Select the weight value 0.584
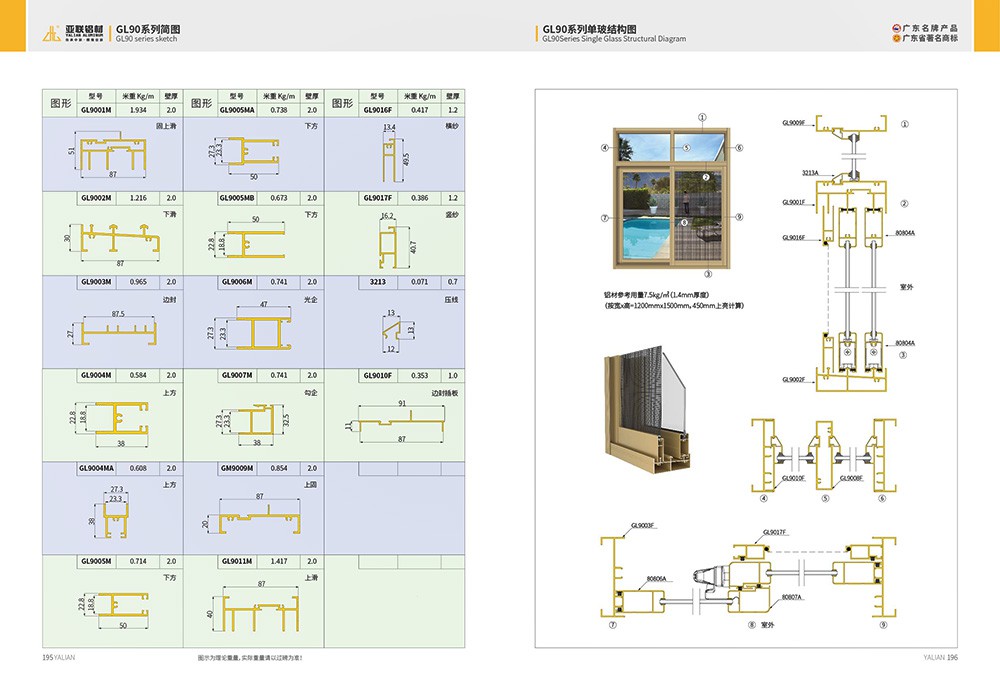 [x=138, y=375]
